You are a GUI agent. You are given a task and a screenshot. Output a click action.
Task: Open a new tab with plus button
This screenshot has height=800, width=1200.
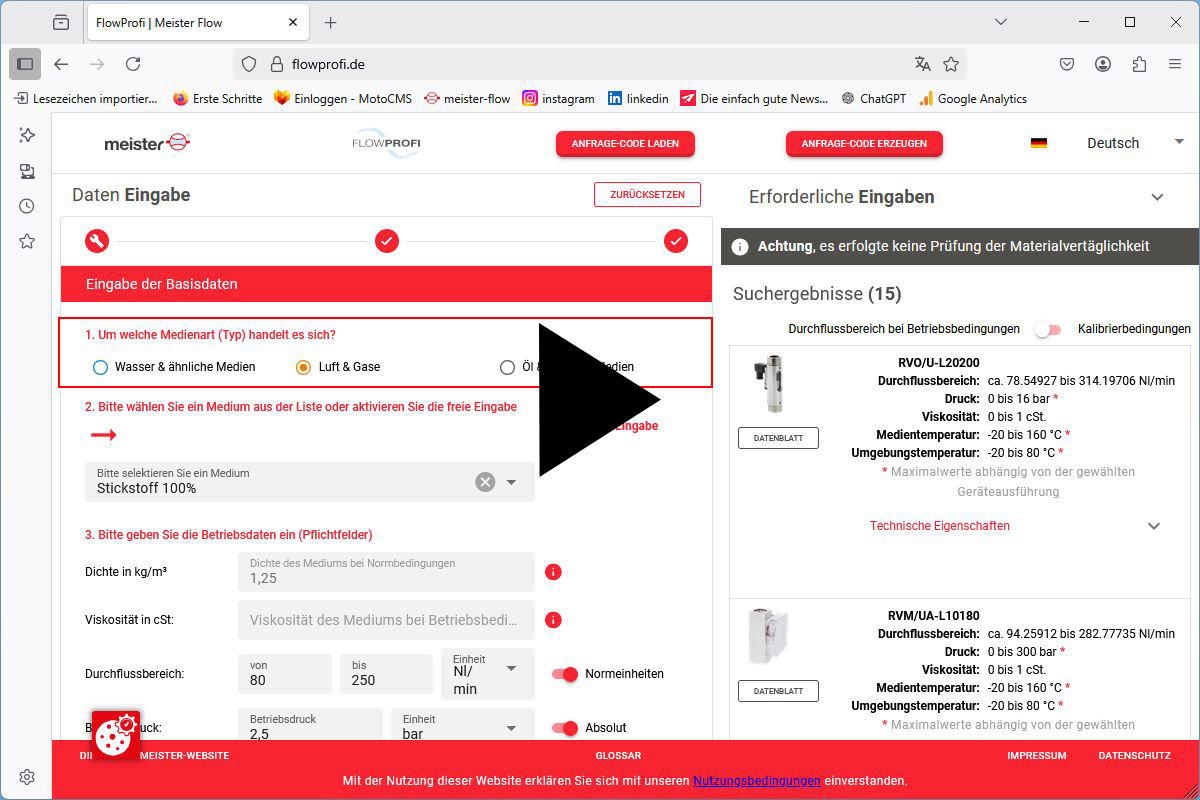(x=331, y=22)
